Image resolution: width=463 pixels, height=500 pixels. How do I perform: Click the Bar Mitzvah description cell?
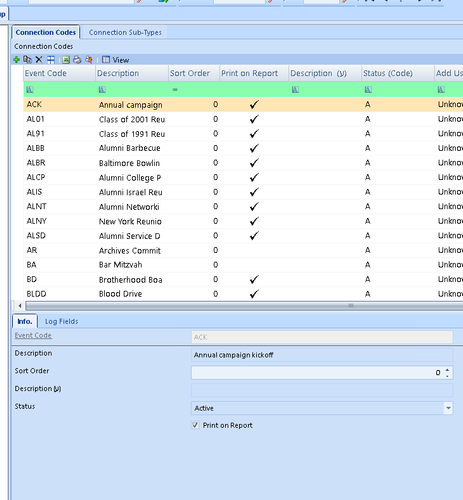[132, 265]
